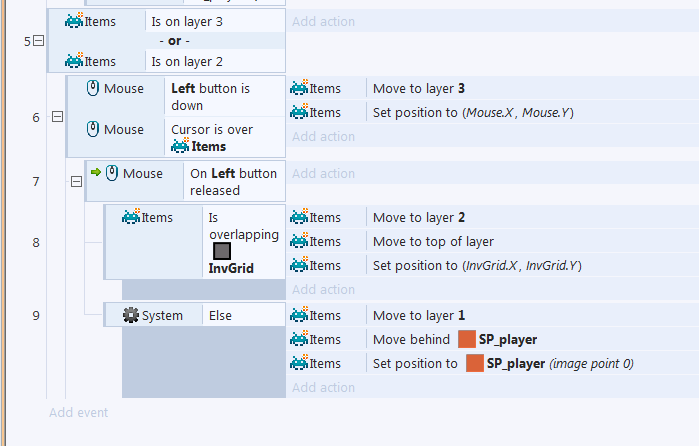Click 'Add action' for Else event 9

323,388
